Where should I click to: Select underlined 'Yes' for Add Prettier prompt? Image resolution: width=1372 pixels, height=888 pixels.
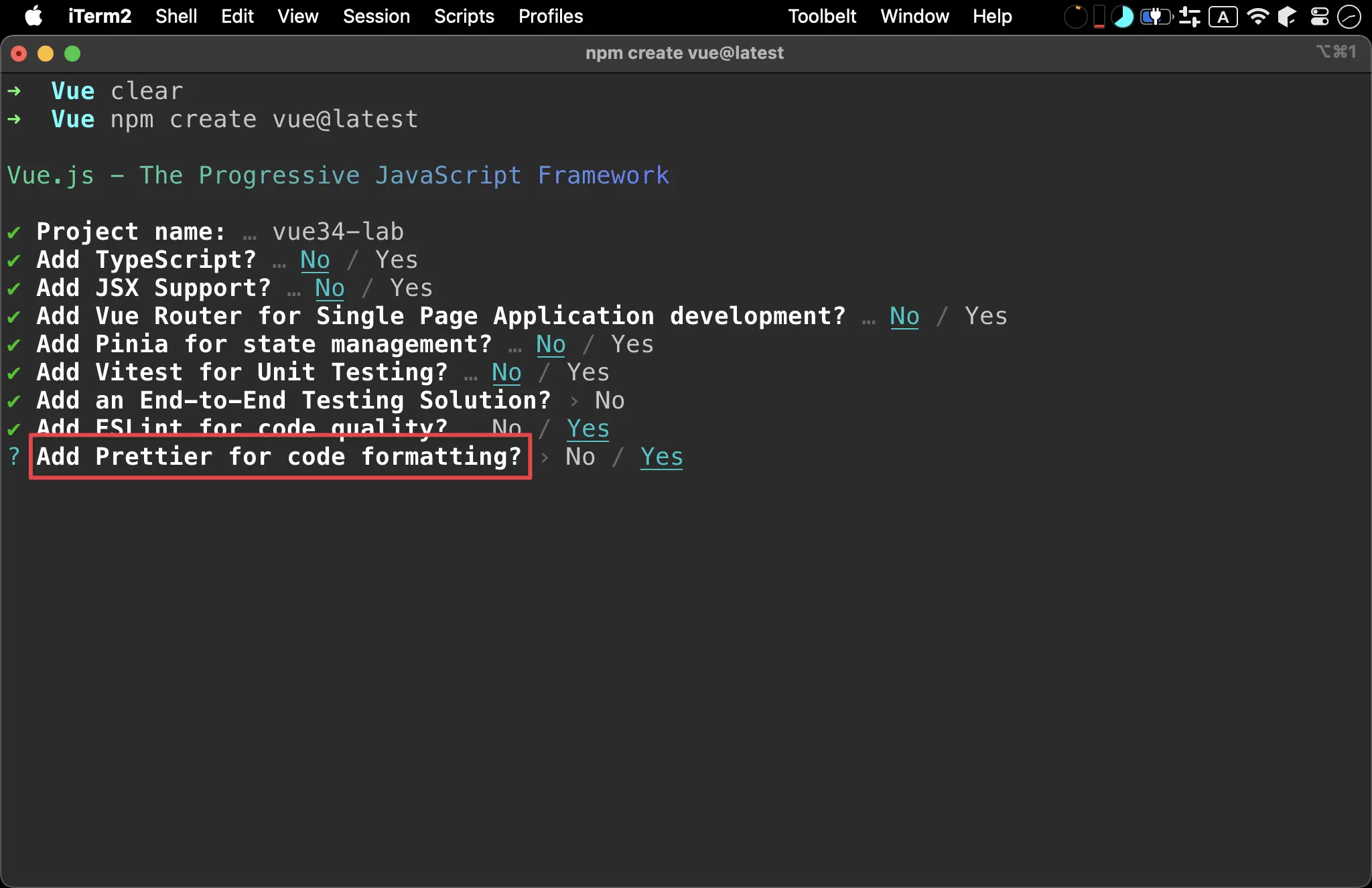click(661, 457)
